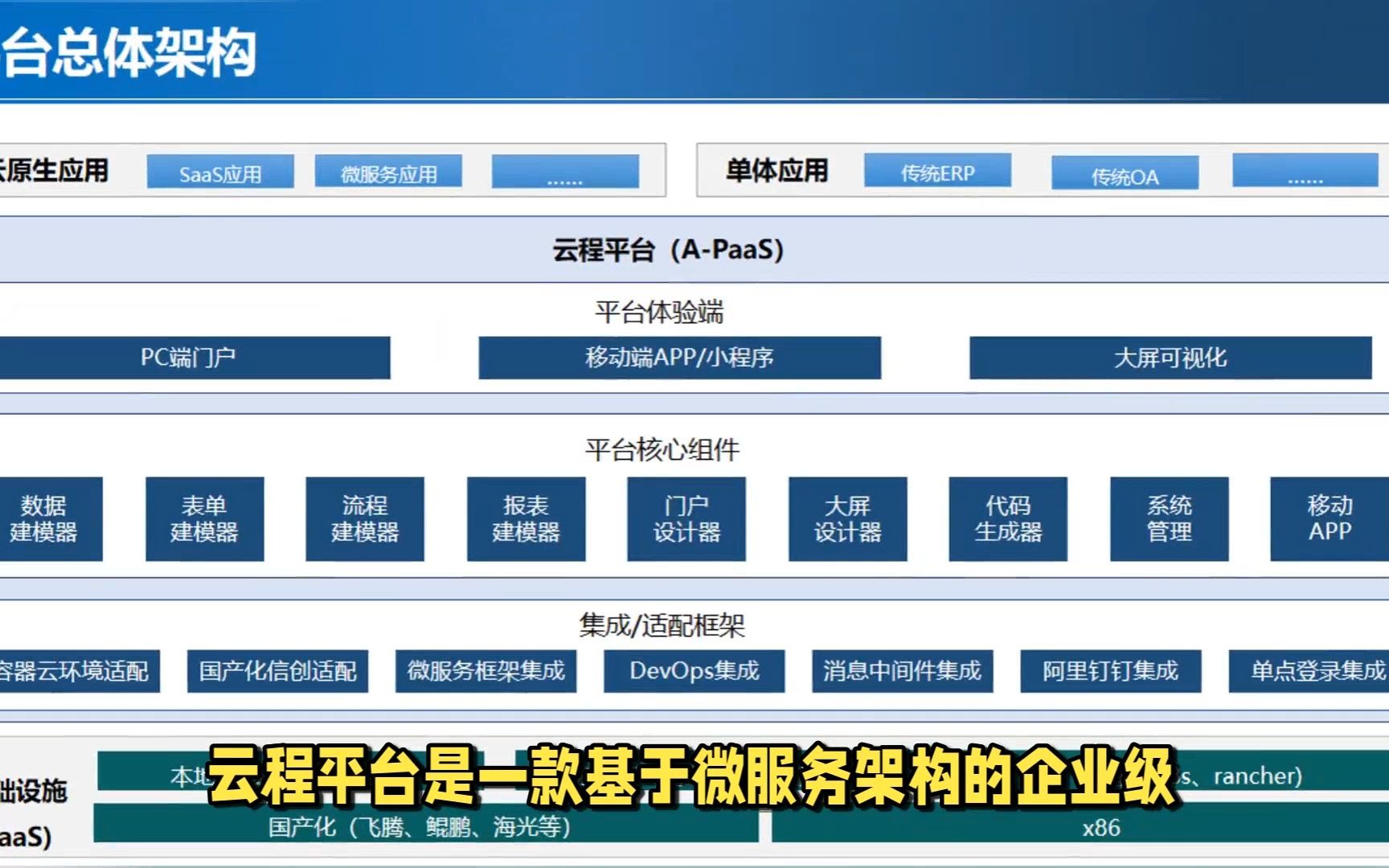Screen dimensions: 1389x868
Task: Click the 大屏可视化 block
Action: pos(1170,358)
